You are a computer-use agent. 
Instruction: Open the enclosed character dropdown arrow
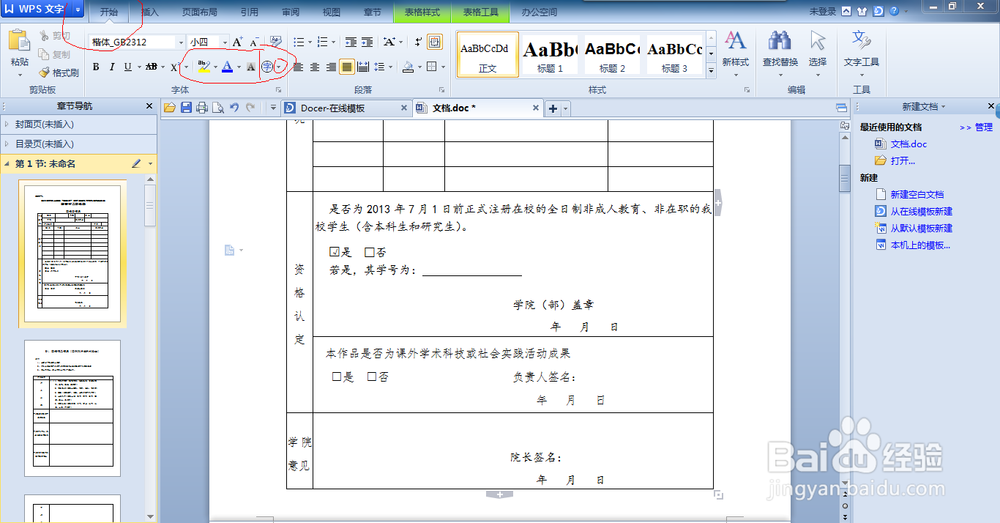coord(278,67)
